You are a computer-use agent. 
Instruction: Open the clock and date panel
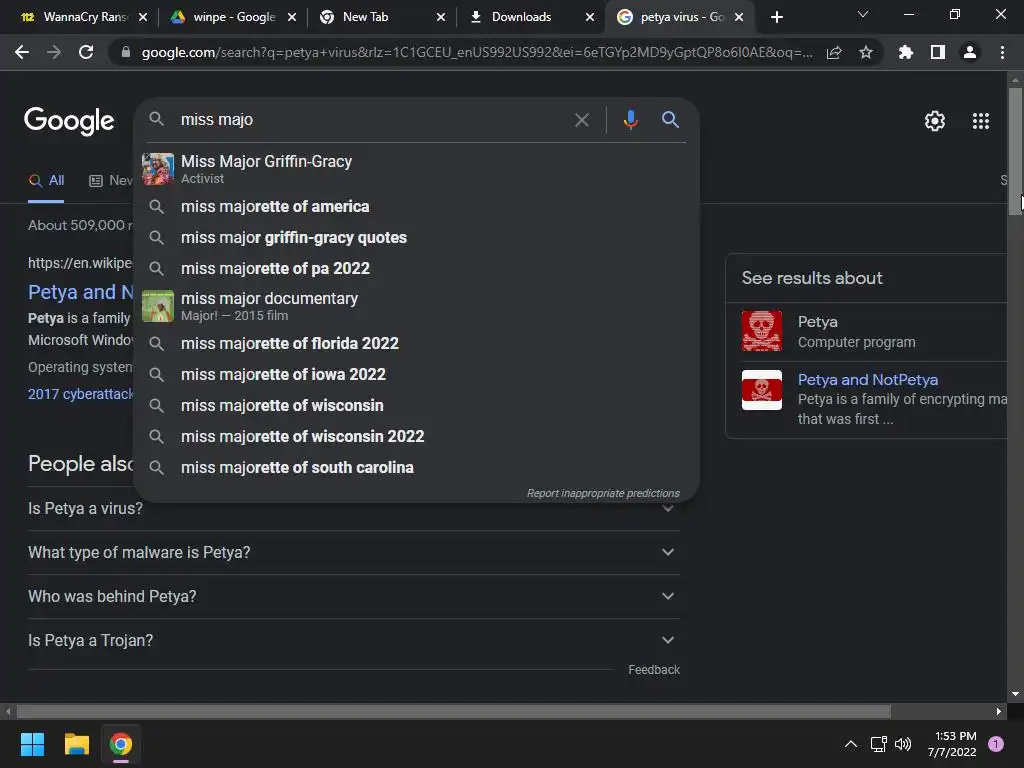click(x=952, y=744)
